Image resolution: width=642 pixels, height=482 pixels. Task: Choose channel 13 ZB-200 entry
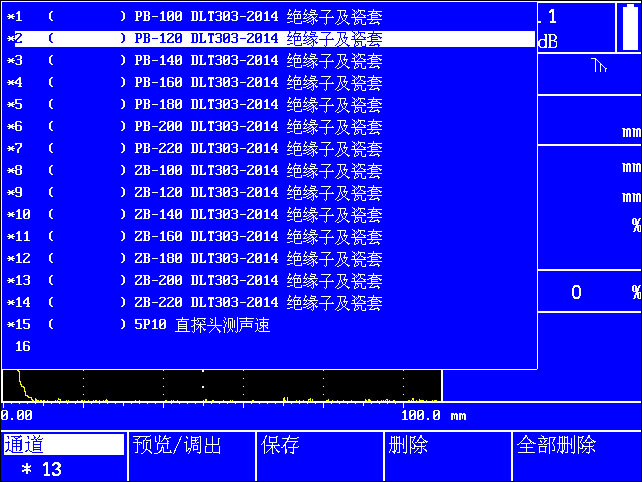click(x=269, y=281)
